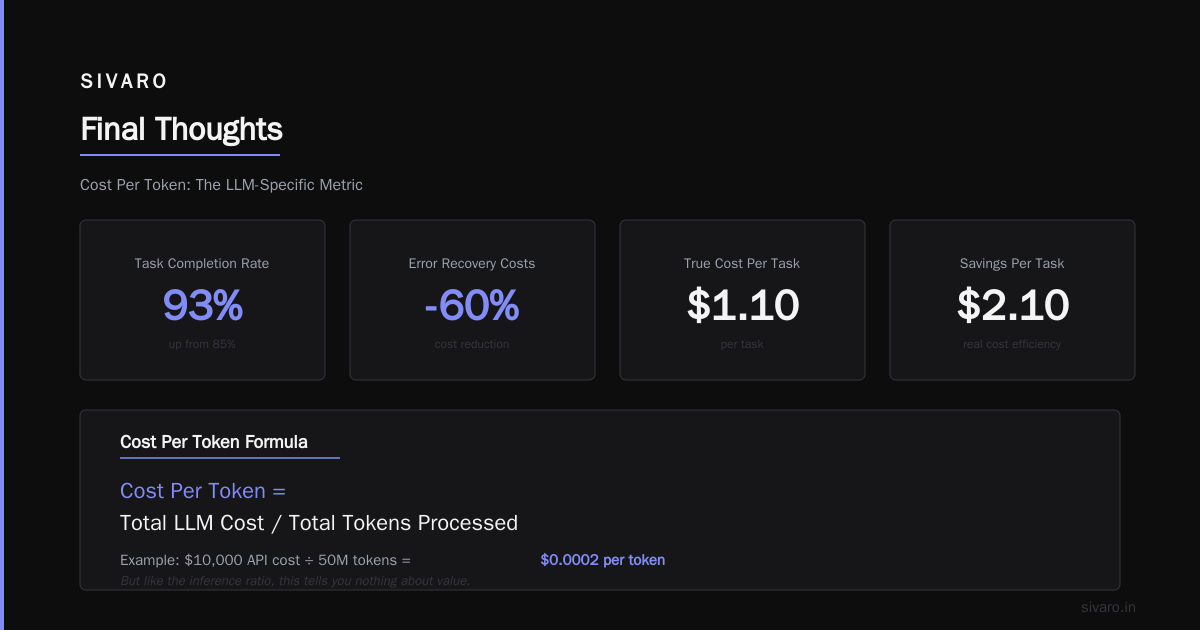Click the example $10,000 API cost line
The width and height of the screenshot is (1200, 630).
click(x=265, y=560)
